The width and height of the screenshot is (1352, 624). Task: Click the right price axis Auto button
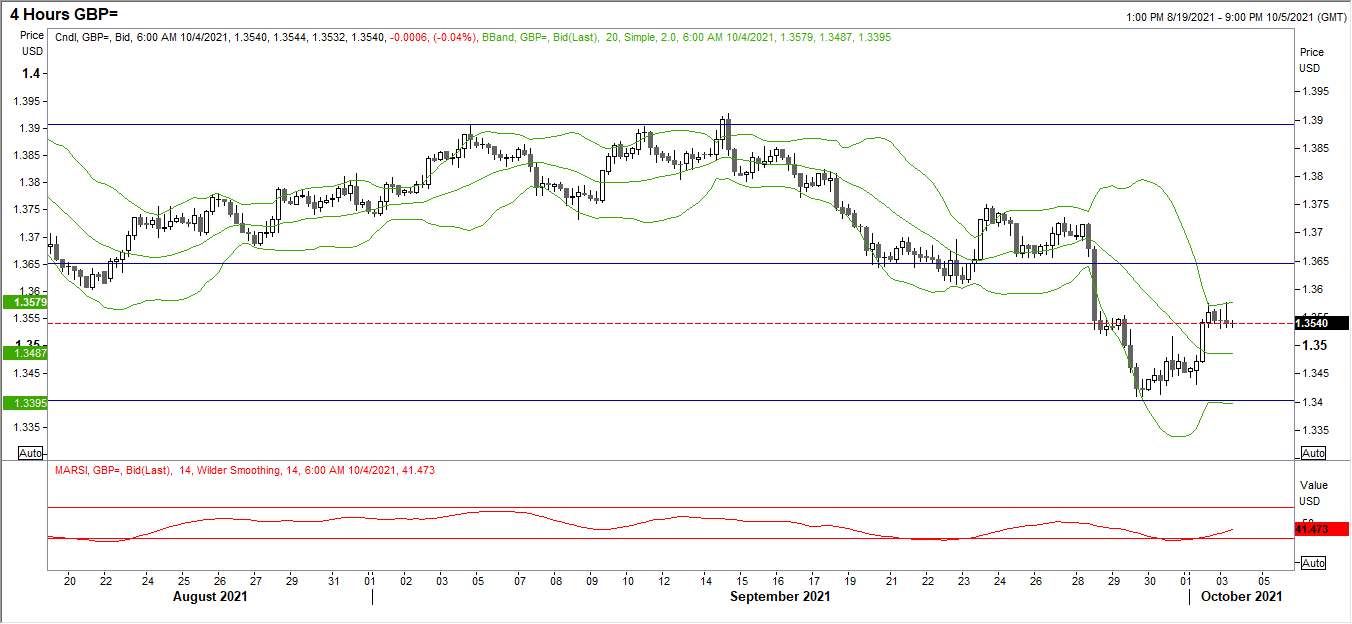pyautogui.click(x=1314, y=453)
